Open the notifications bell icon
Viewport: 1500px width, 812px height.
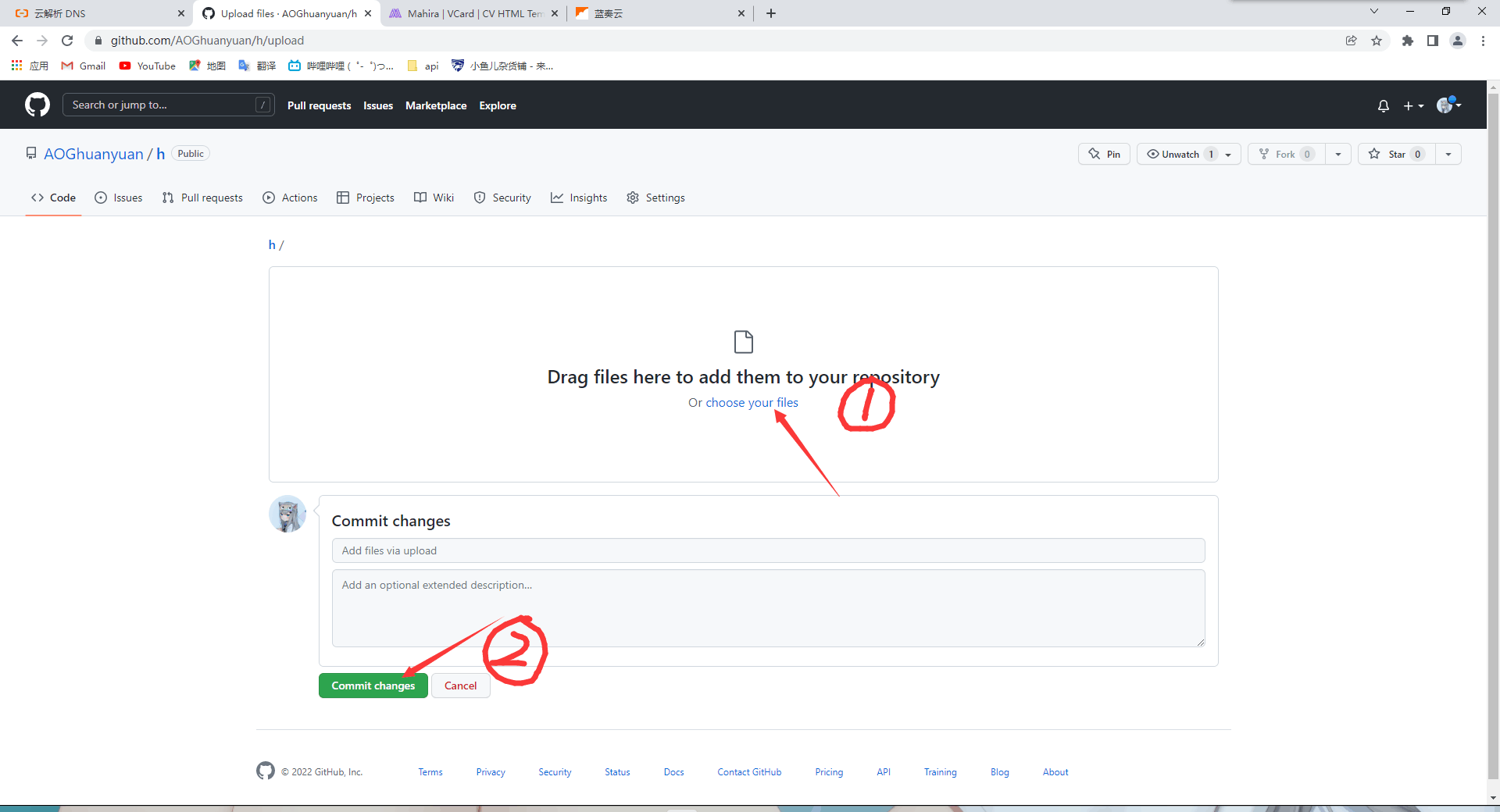coord(1383,105)
